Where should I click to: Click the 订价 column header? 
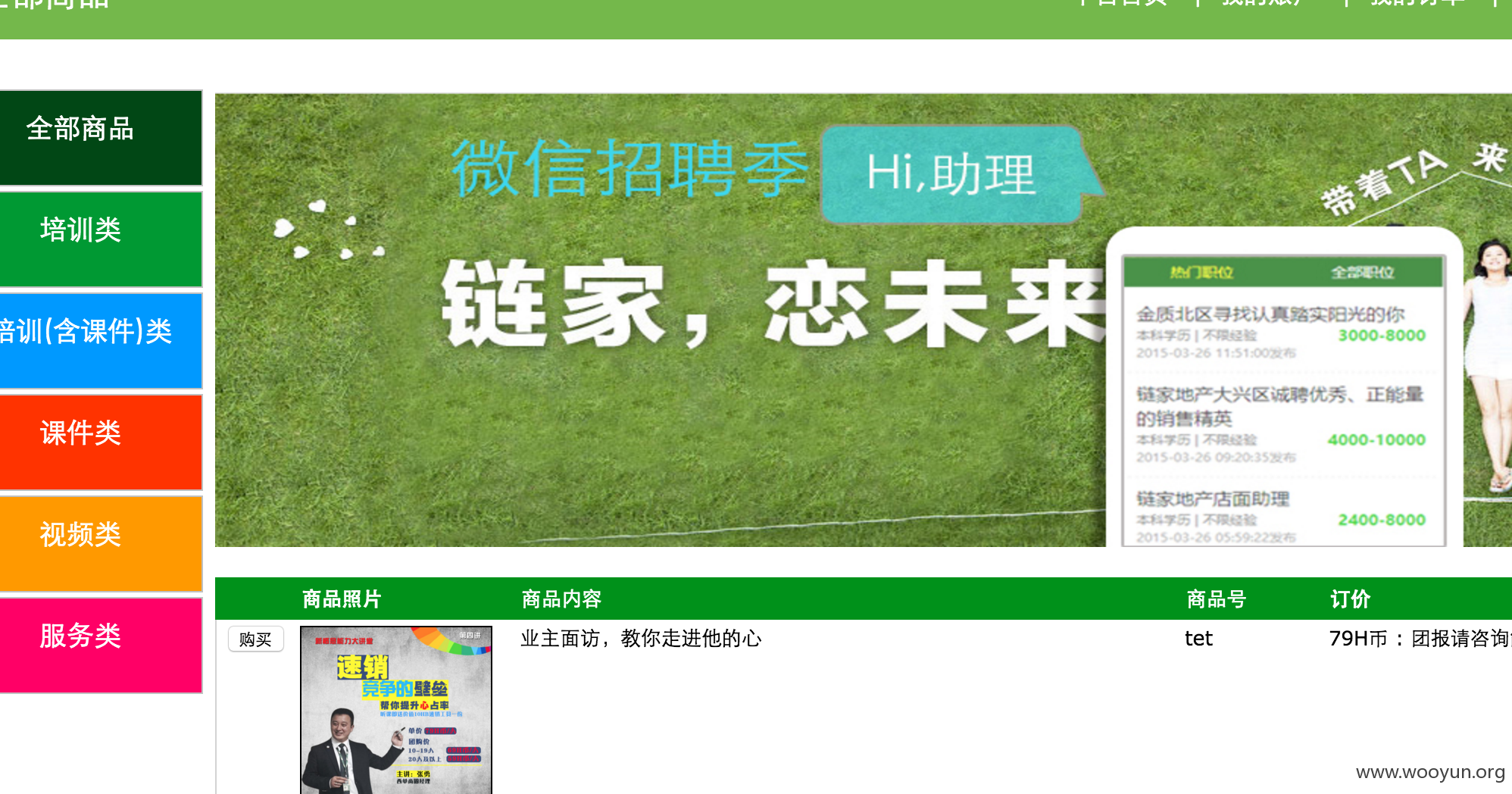pyautogui.click(x=1350, y=599)
